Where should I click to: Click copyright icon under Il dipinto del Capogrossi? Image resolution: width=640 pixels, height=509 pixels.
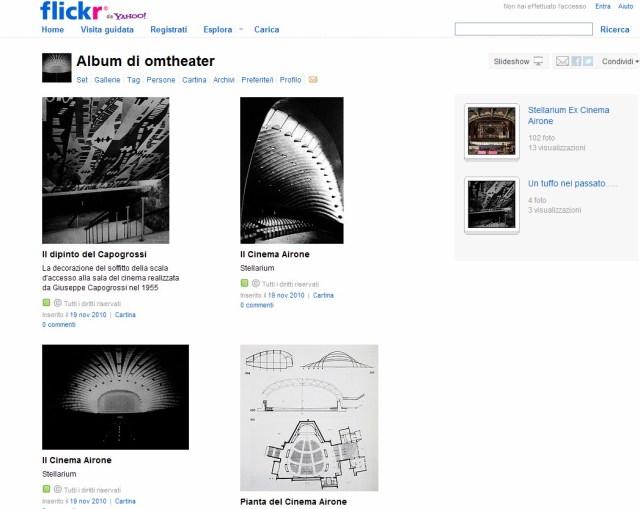[58, 303]
